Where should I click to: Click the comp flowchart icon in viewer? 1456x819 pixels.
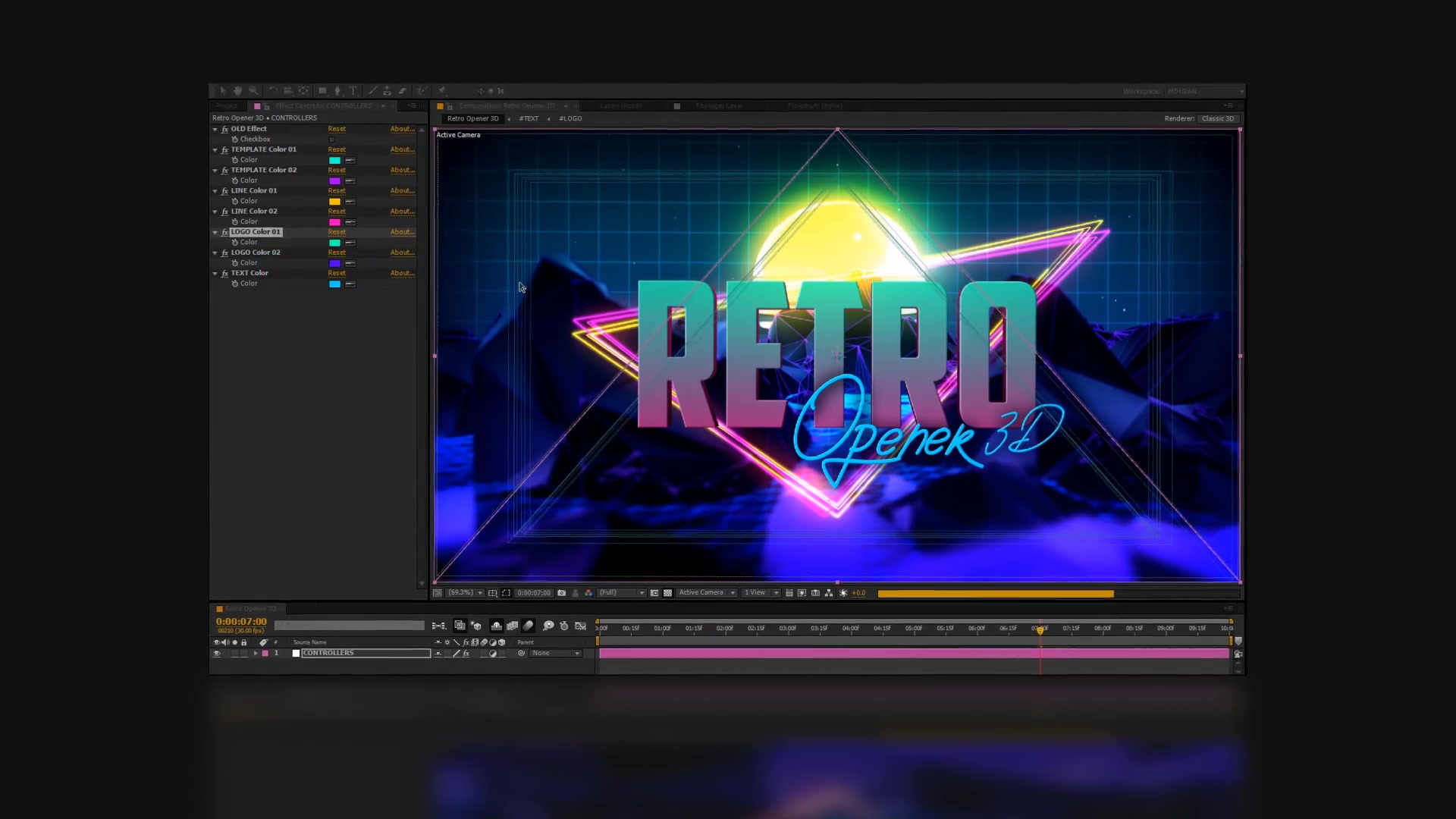(829, 593)
